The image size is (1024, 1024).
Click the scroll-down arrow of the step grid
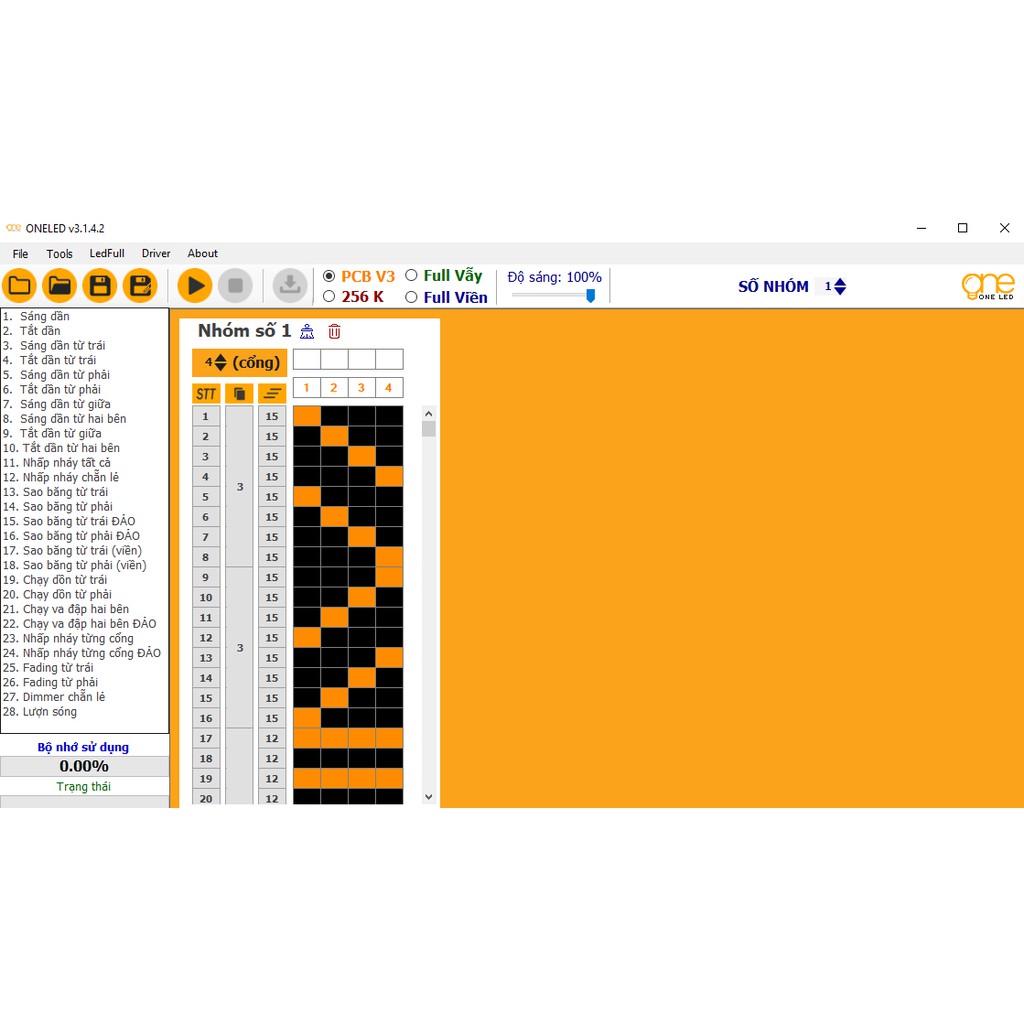(x=428, y=797)
